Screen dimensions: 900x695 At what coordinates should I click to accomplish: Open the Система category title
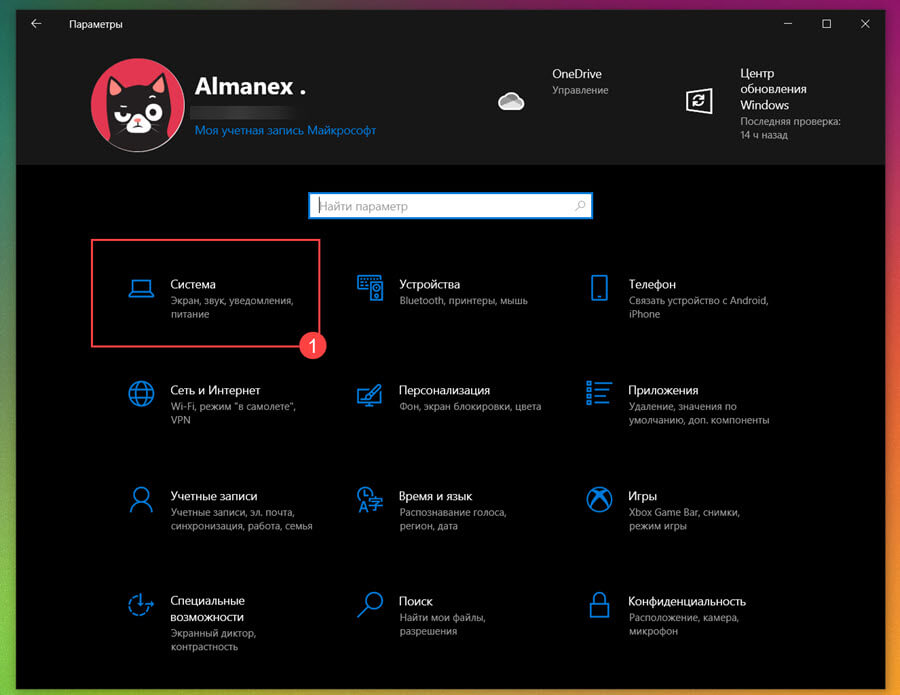click(193, 284)
